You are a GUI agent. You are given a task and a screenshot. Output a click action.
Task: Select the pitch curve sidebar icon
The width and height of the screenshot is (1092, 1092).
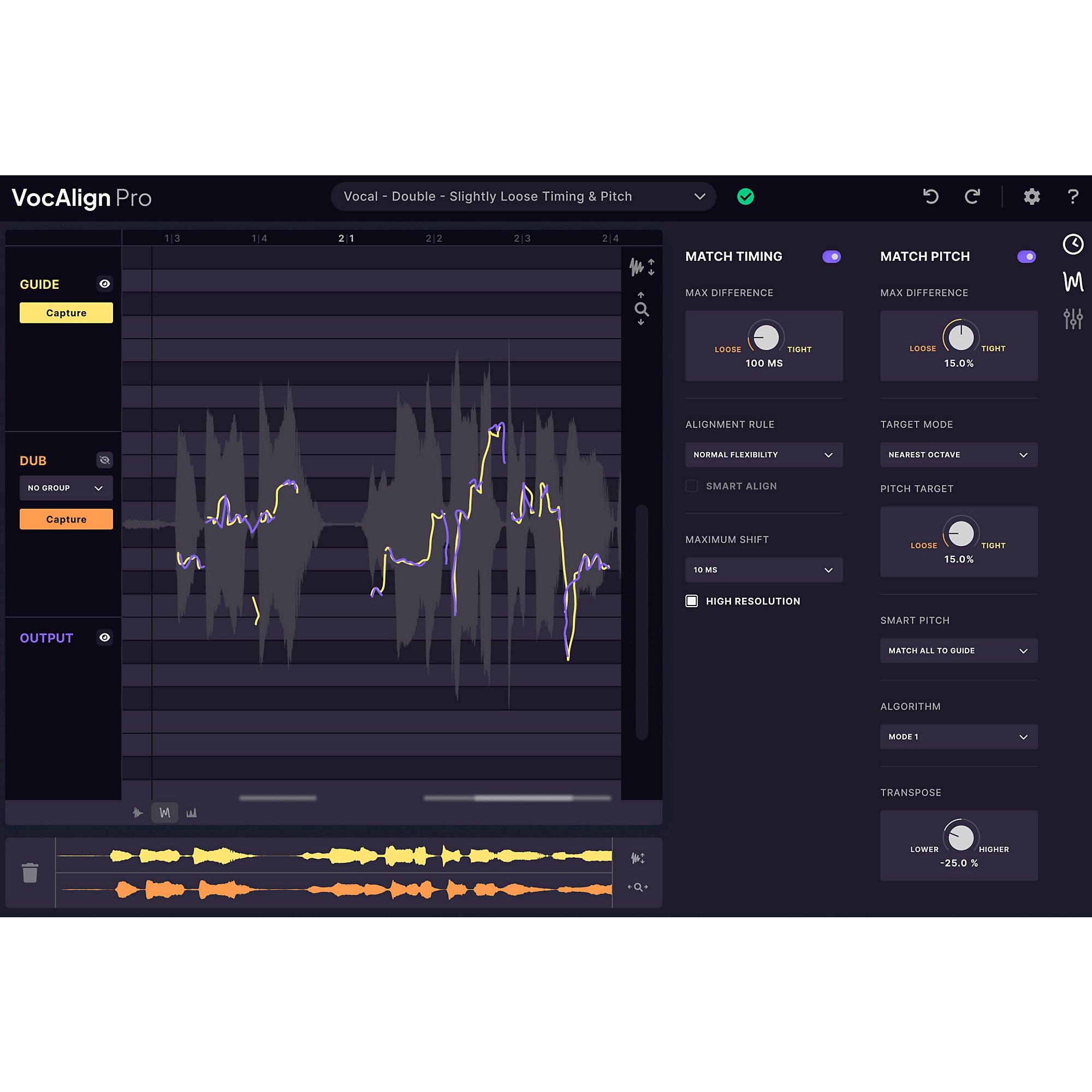[1073, 282]
